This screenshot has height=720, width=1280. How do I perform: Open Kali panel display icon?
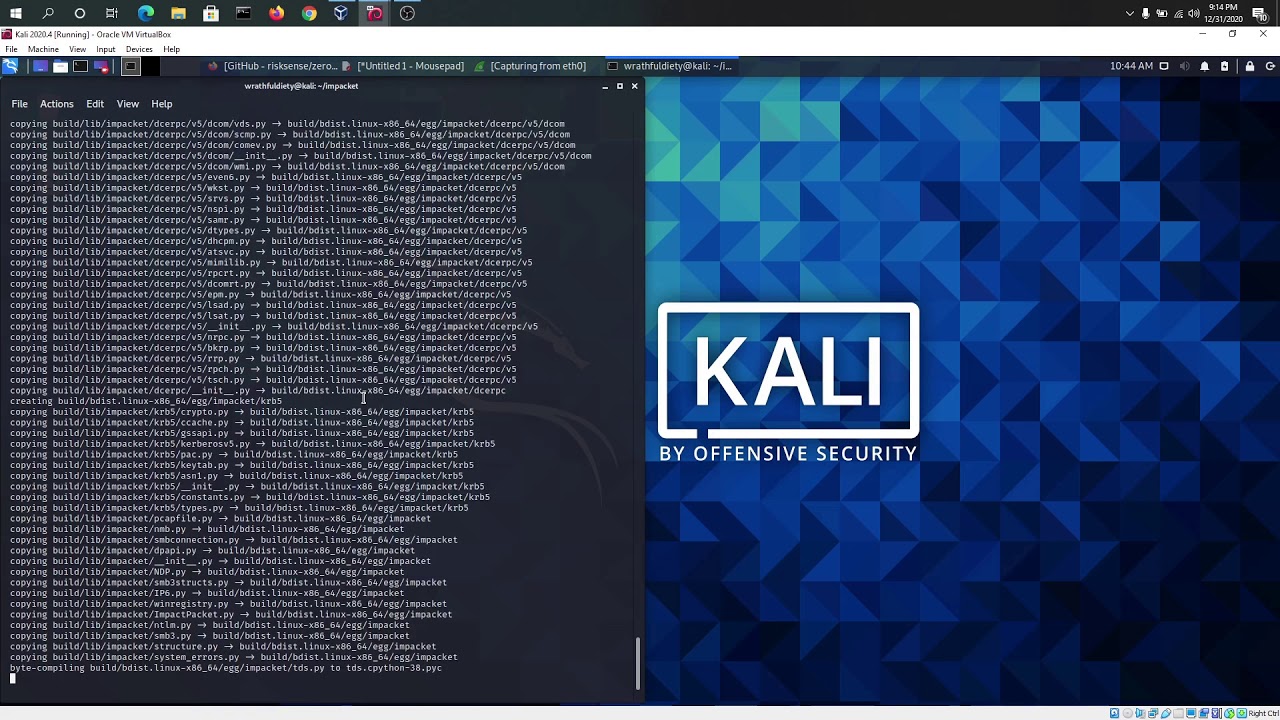(x=1163, y=66)
